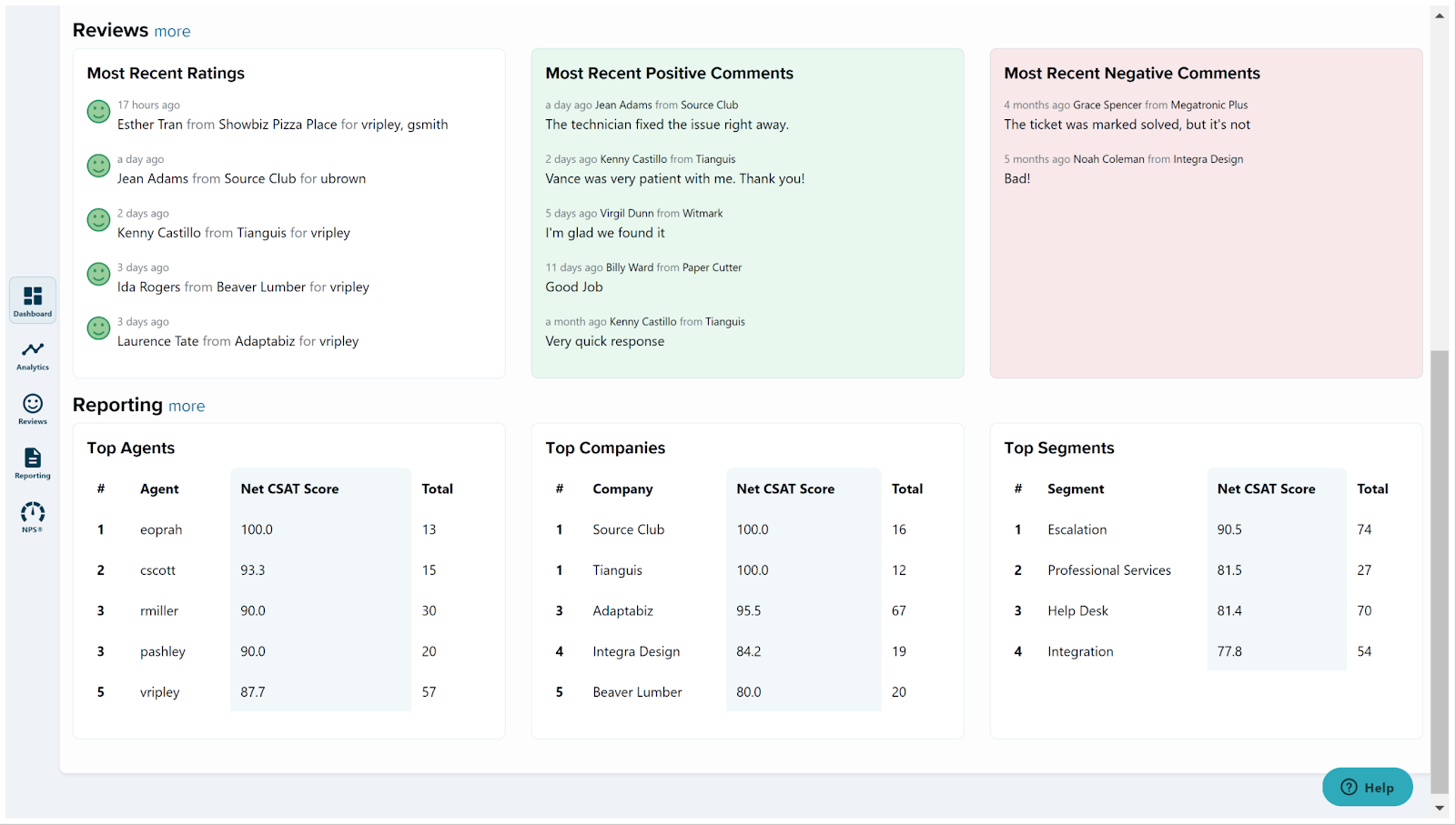Click smiley face beside Esther Tran rating

tap(98, 112)
